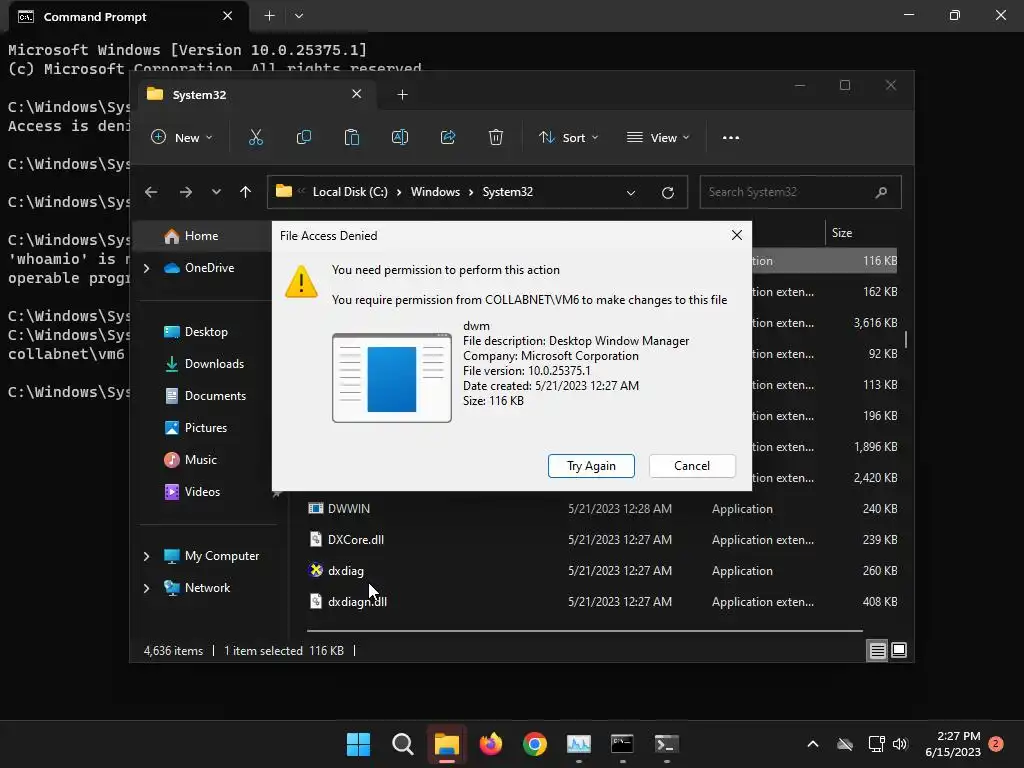The image size is (1024, 768).
Task: Open Pictures in navigation pane
Action: coord(206,428)
